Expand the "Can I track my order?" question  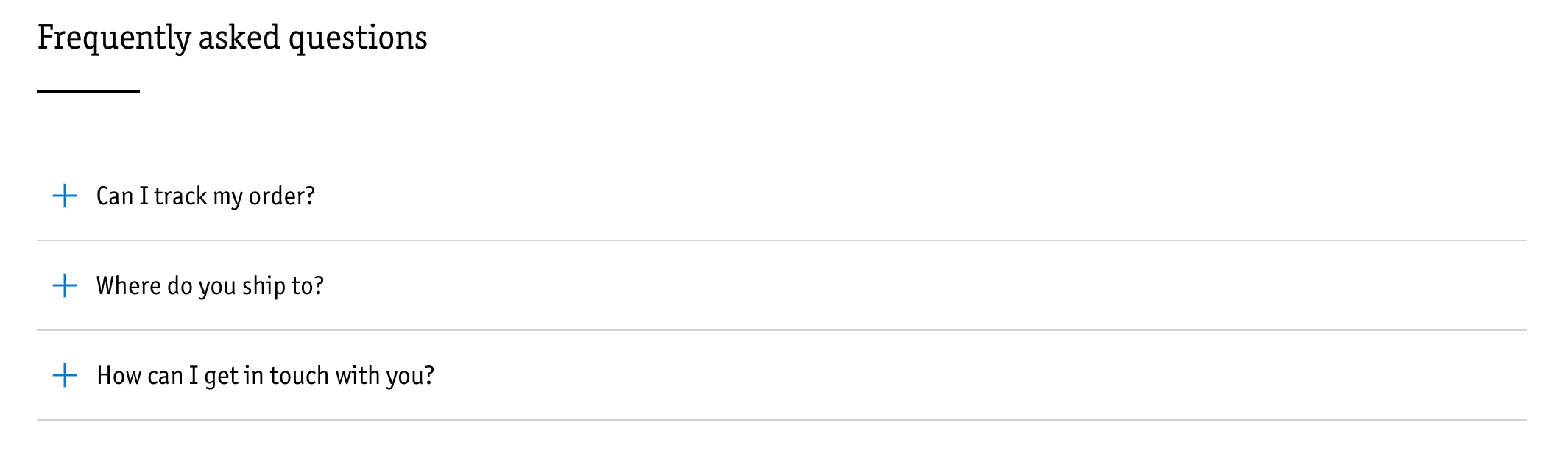[x=205, y=196]
